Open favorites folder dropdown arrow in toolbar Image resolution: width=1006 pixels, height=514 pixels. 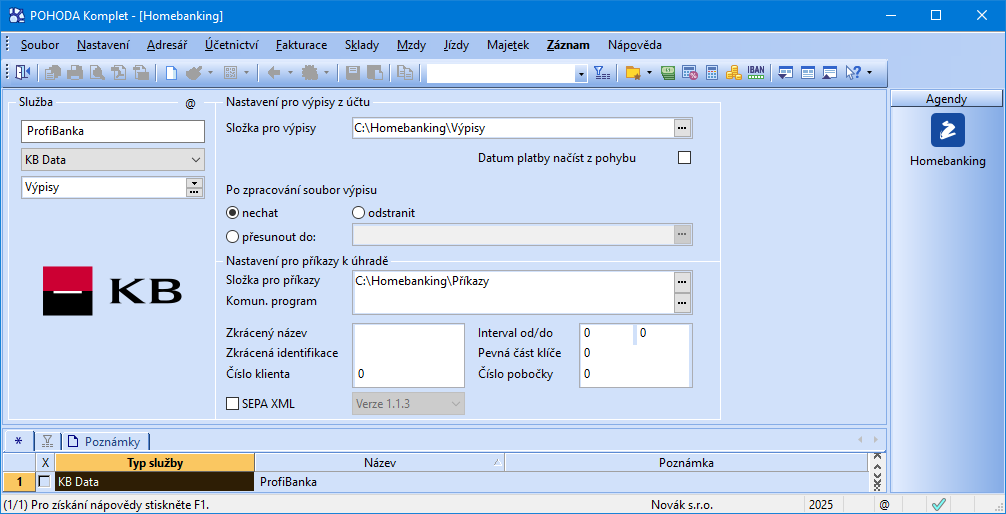coord(649,73)
